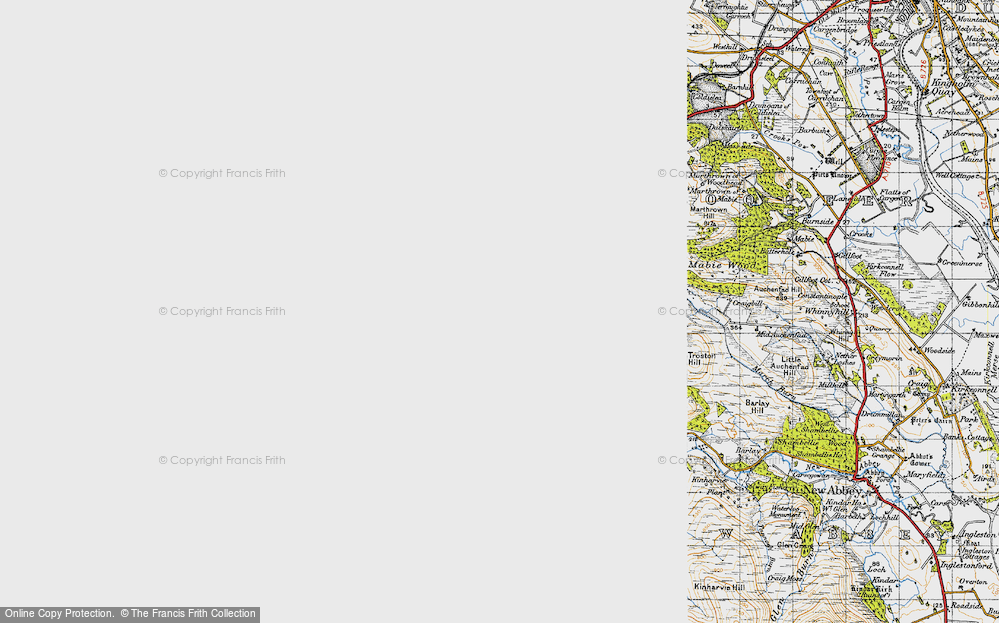Click the Marthrown Hill label
The height and width of the screenshot is (623, 999).
point(708,213)
